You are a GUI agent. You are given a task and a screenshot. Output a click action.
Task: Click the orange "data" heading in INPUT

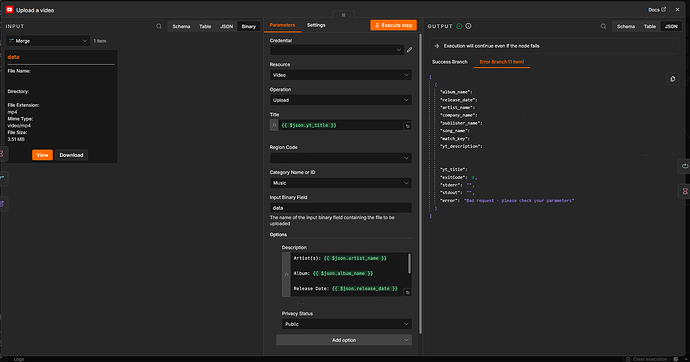coord(13,57)
